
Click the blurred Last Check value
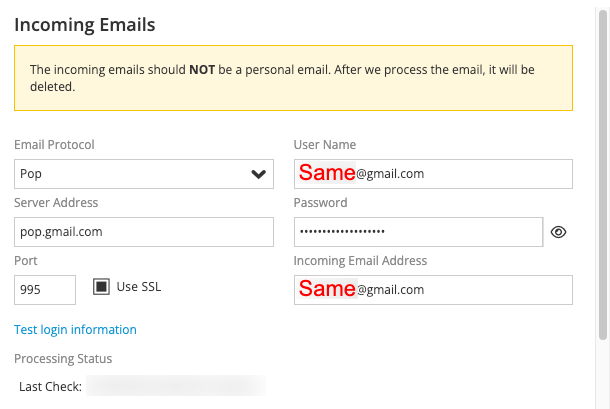(x=176, y=386)
